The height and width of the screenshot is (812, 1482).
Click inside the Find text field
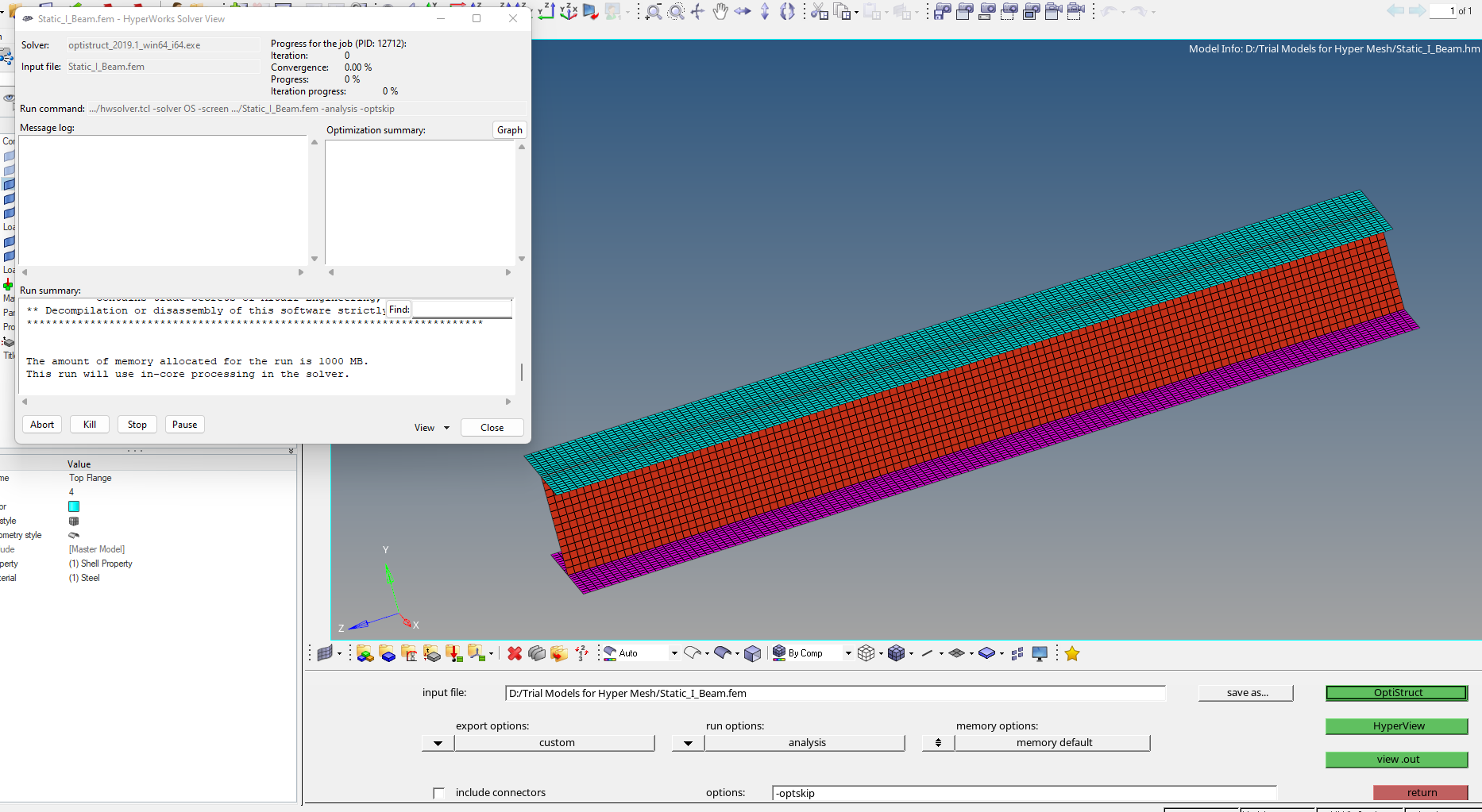click(462, 309)
